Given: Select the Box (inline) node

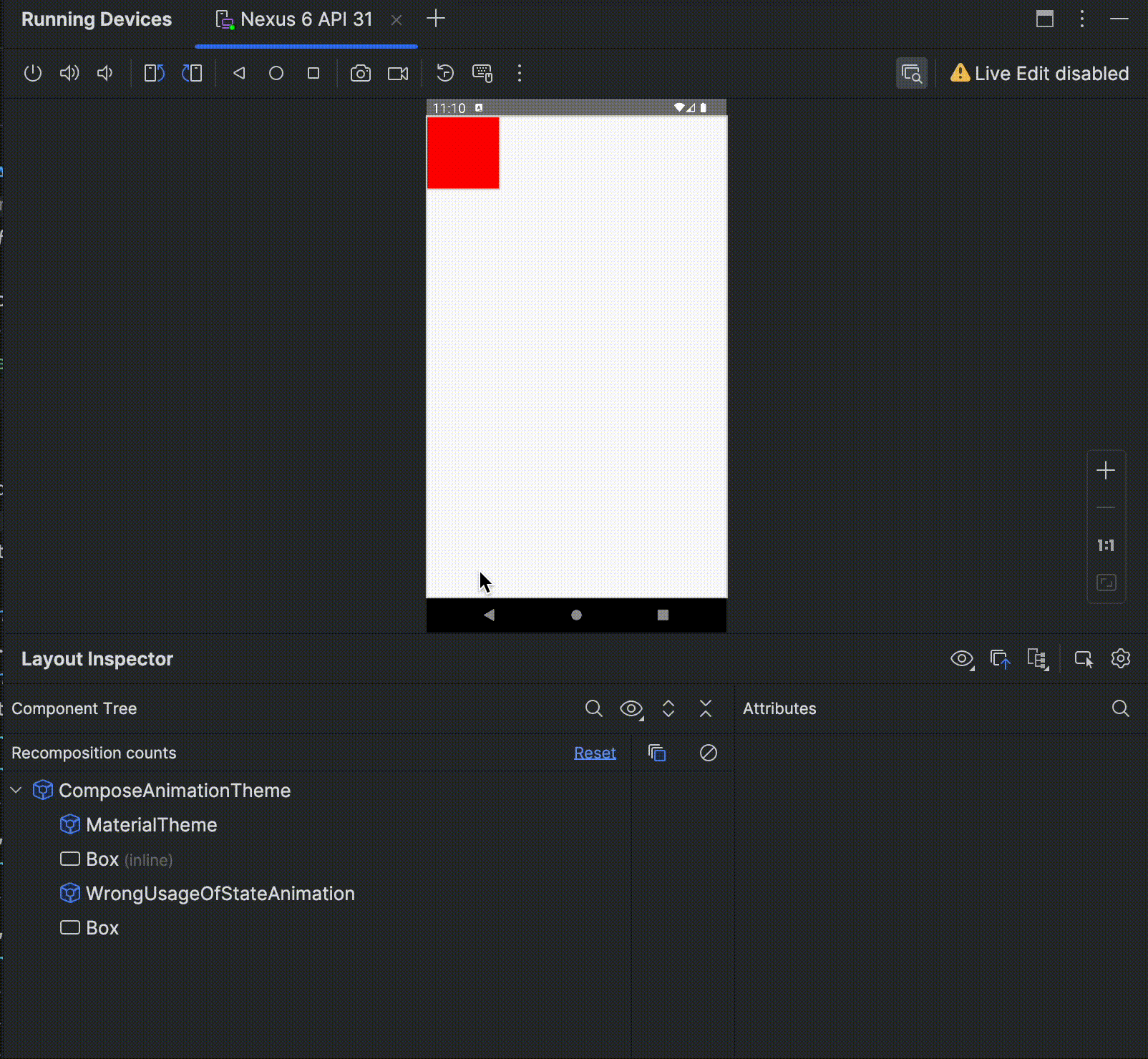Looking at the screenshot, I should coord(130,859).
